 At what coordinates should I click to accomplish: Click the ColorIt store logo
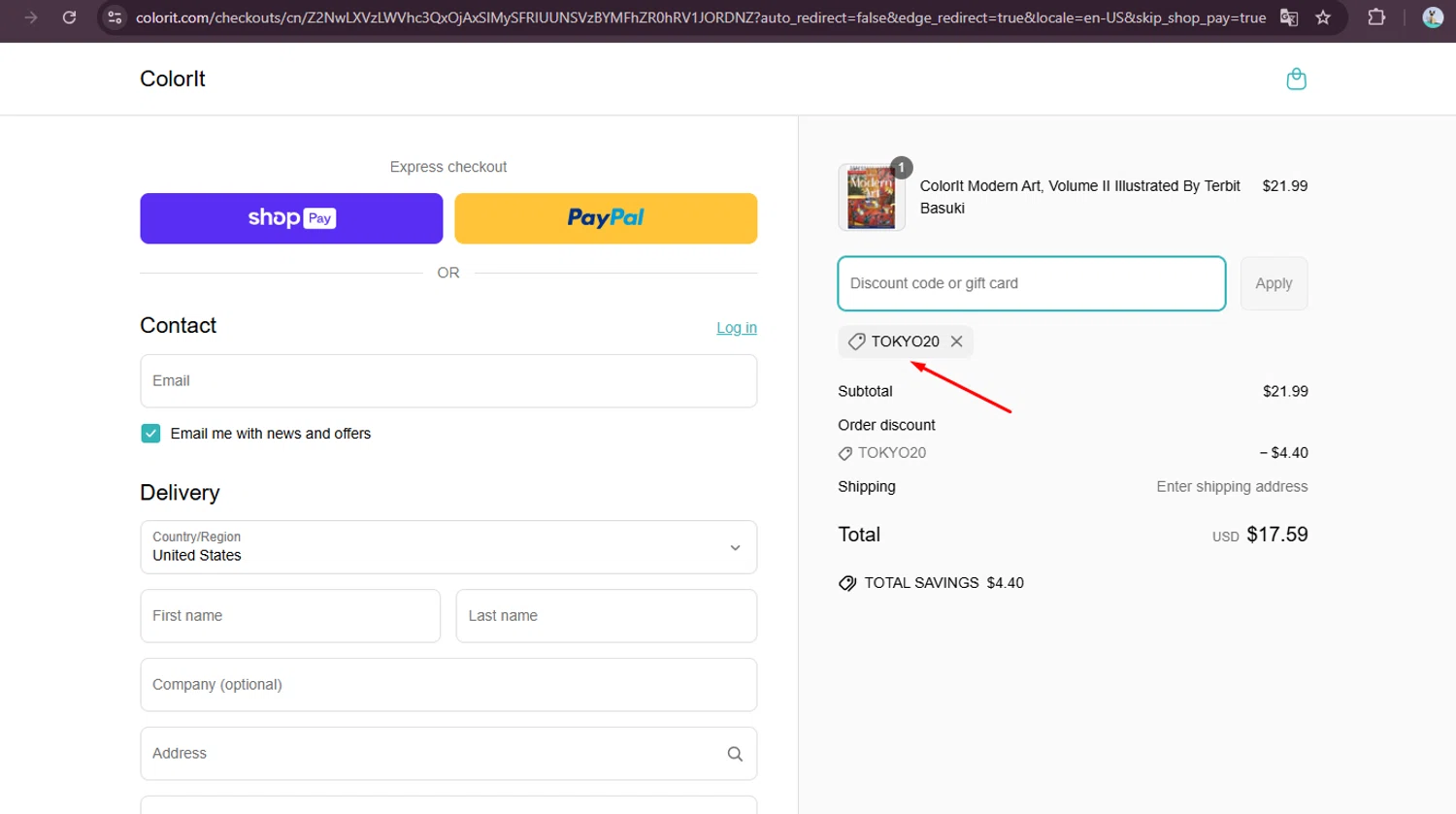click(x=173, y=79)
